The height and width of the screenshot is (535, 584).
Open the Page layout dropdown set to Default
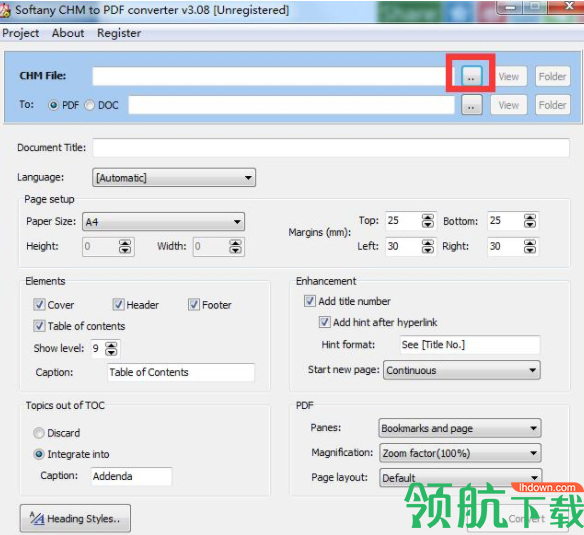[x=460, y=478]
